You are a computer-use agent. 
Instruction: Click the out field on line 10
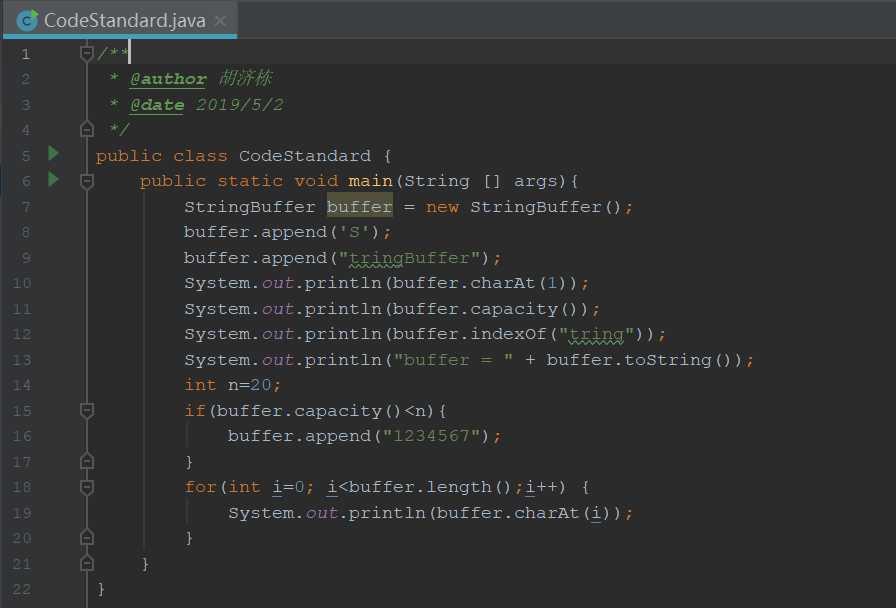click(277, 283)
